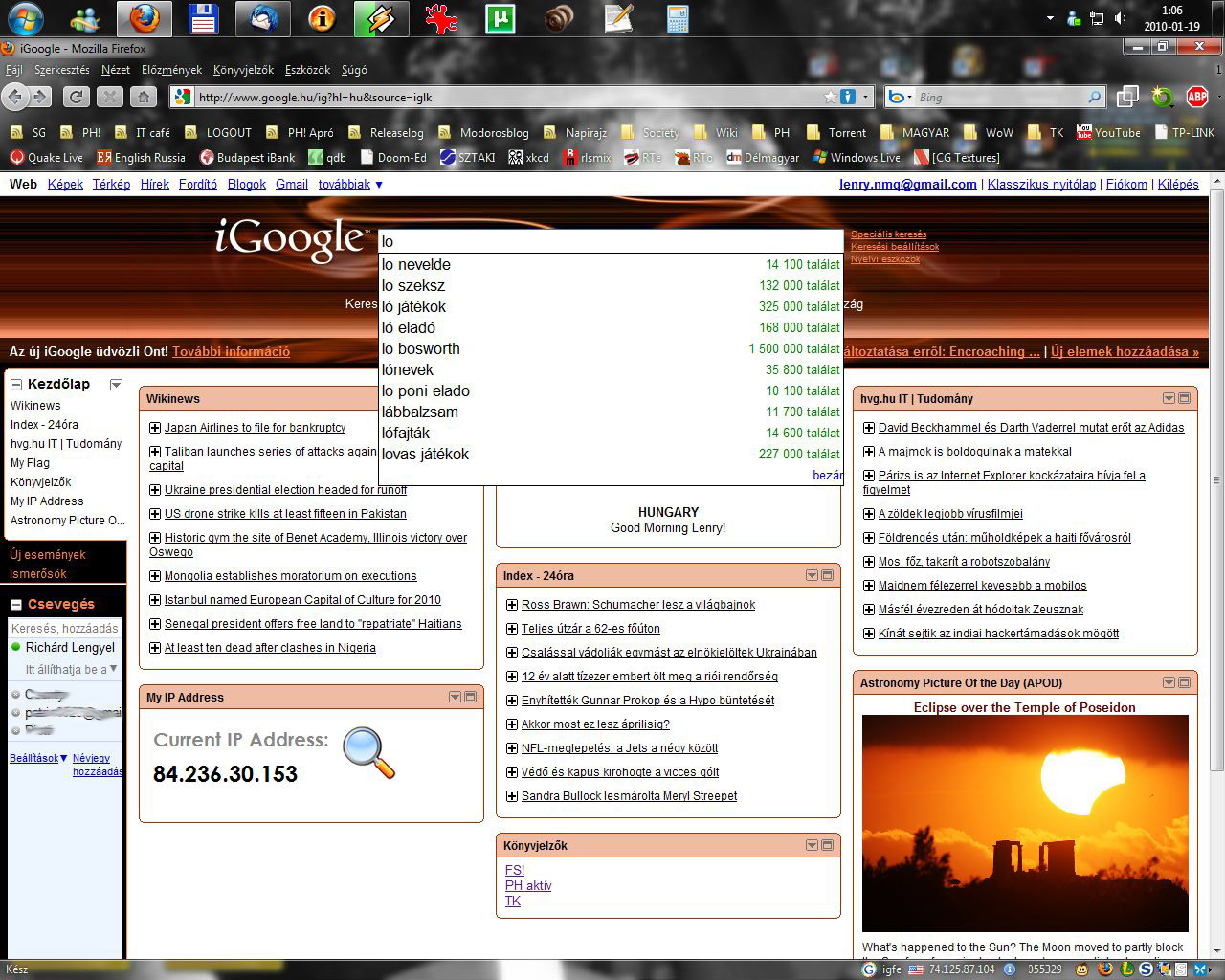Open the Quake Live bookmark
This screenshot has width=1225, height=980.
(46, 158)
